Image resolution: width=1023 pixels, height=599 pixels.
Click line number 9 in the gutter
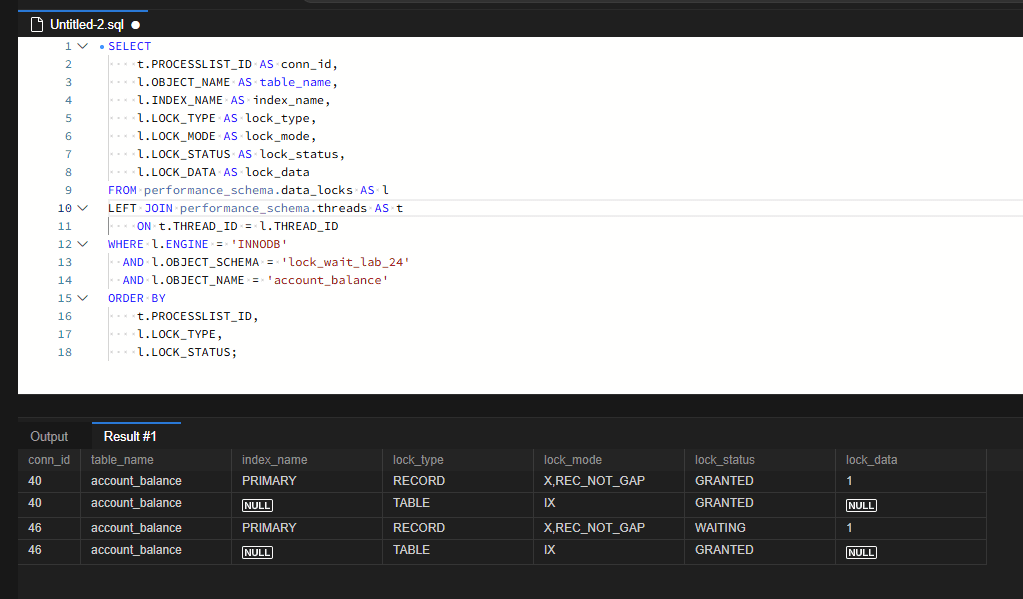(x=69, y=191)
